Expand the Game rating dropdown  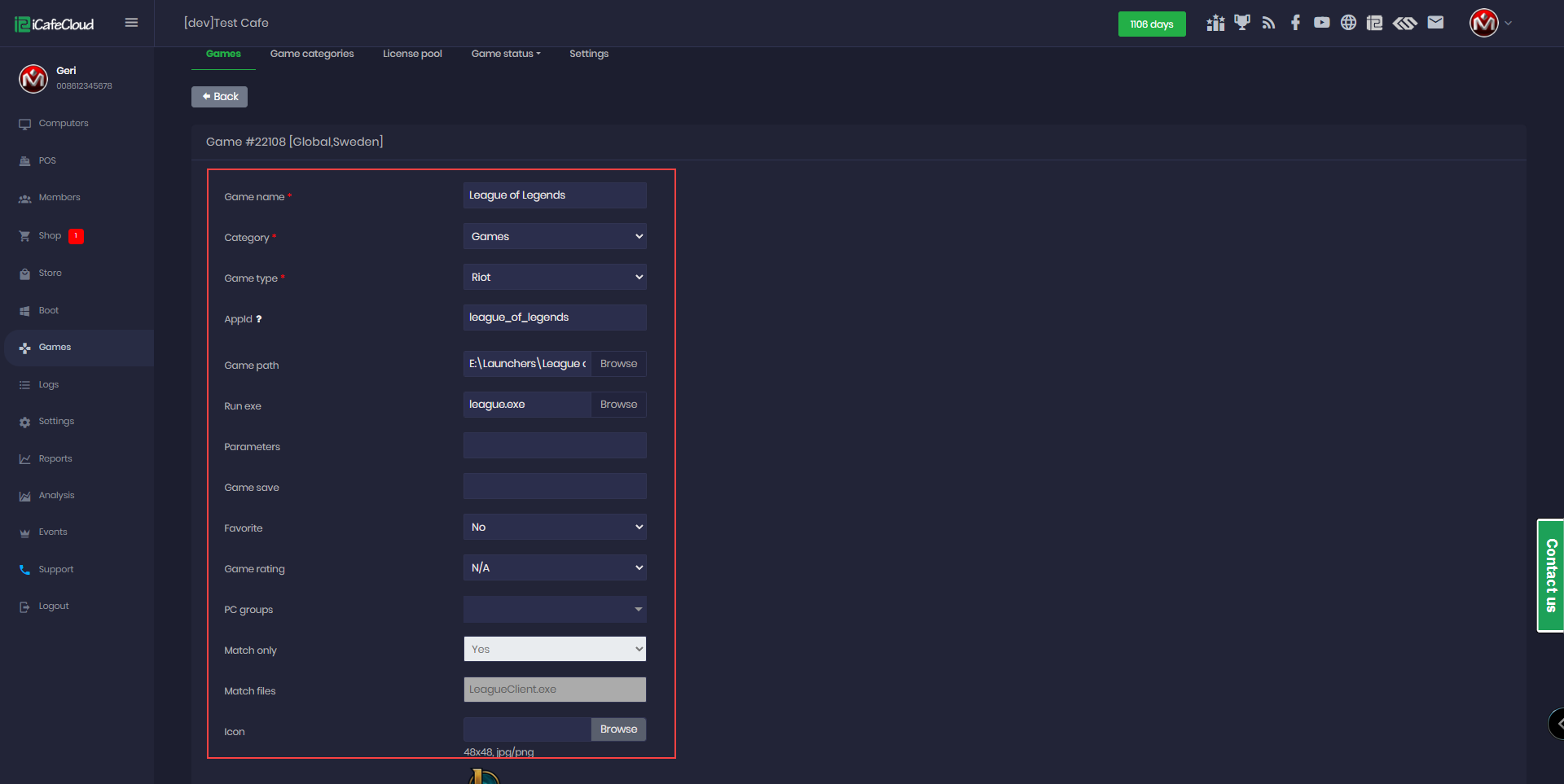(555, 567)
